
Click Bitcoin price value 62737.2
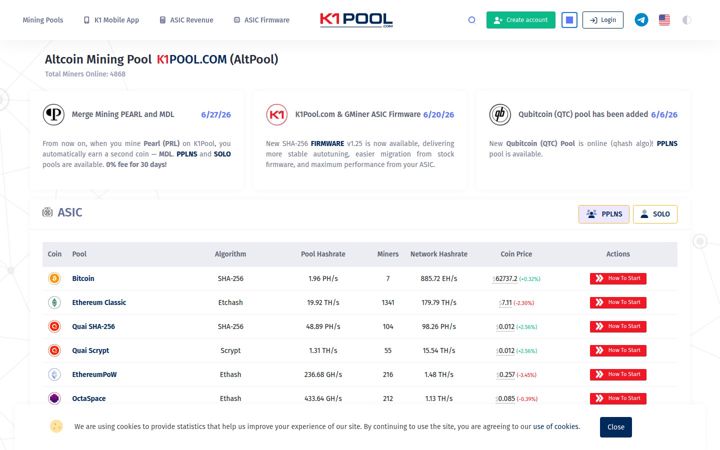[x=505, y=278]
